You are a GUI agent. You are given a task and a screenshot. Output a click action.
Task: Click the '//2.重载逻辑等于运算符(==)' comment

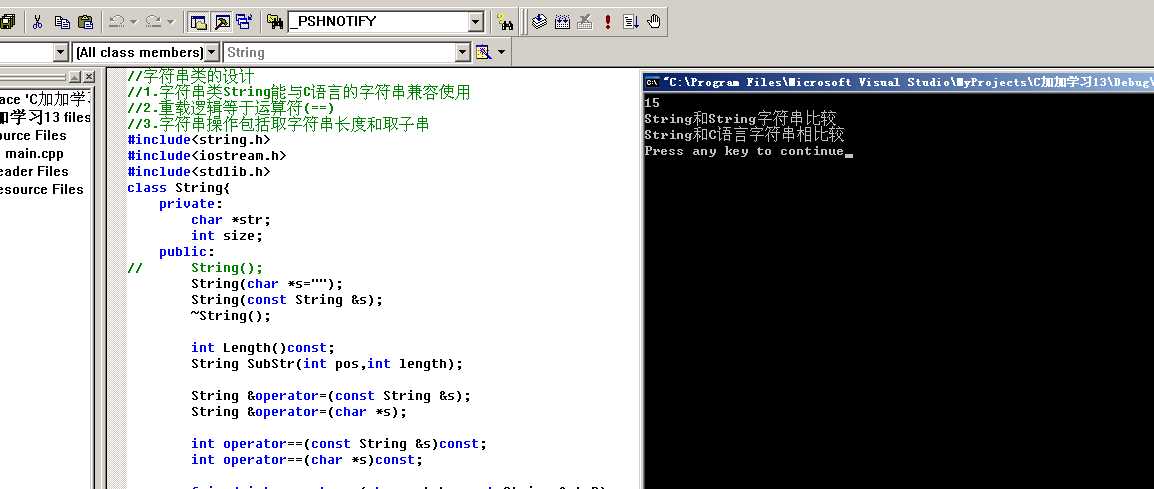pos(231,108)
